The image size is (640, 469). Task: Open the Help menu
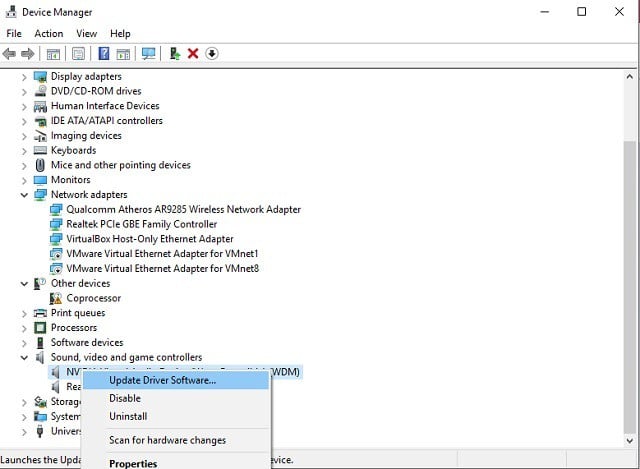click(x=120, y=33)
